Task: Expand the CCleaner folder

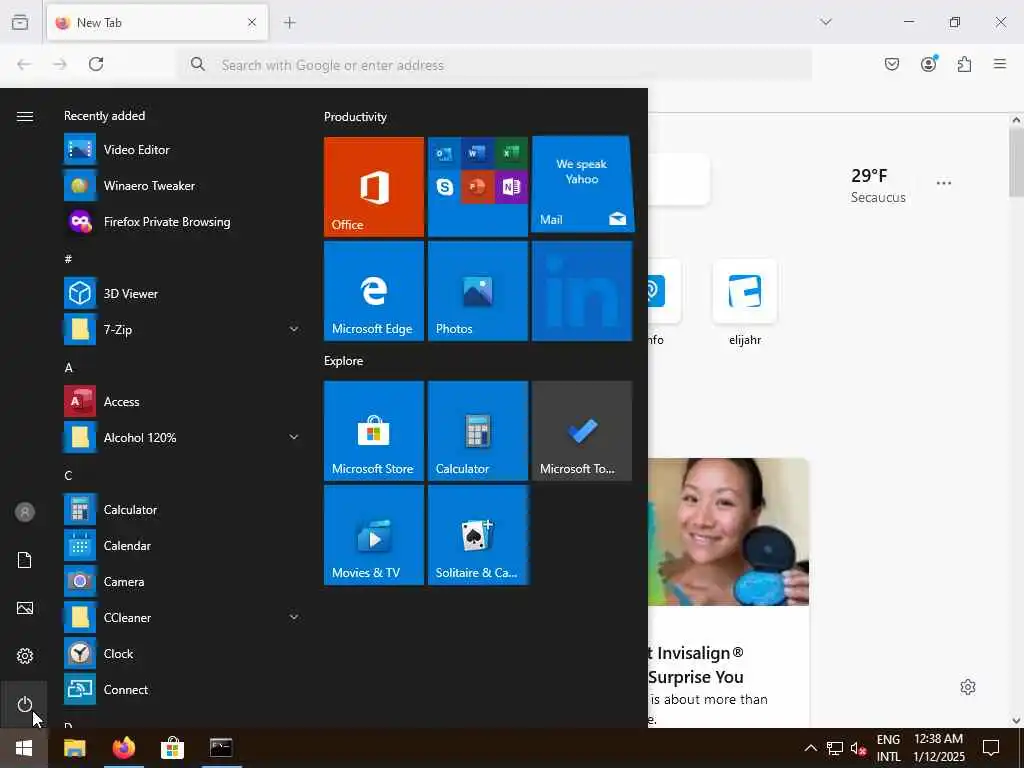Action: (182, 617)
